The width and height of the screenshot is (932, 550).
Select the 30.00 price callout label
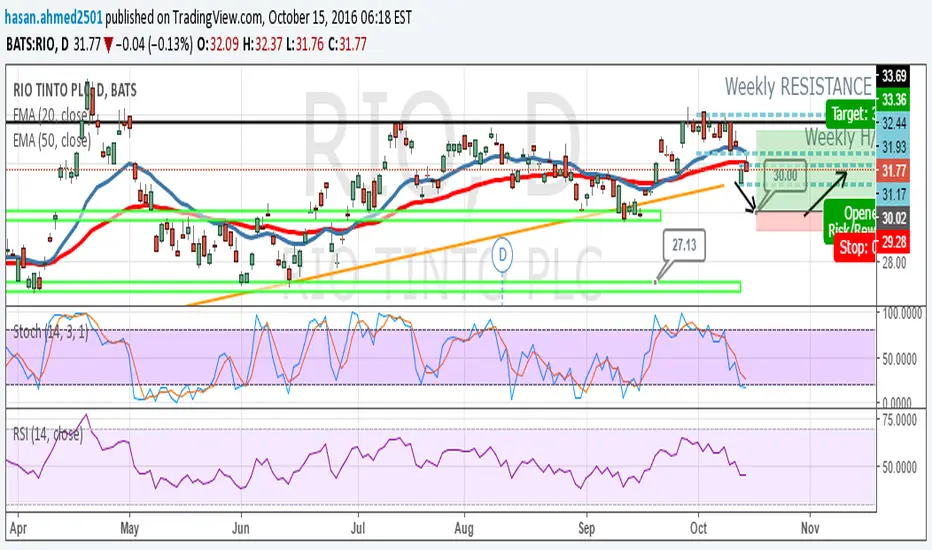pyautogui.click(x=785, y=175)
